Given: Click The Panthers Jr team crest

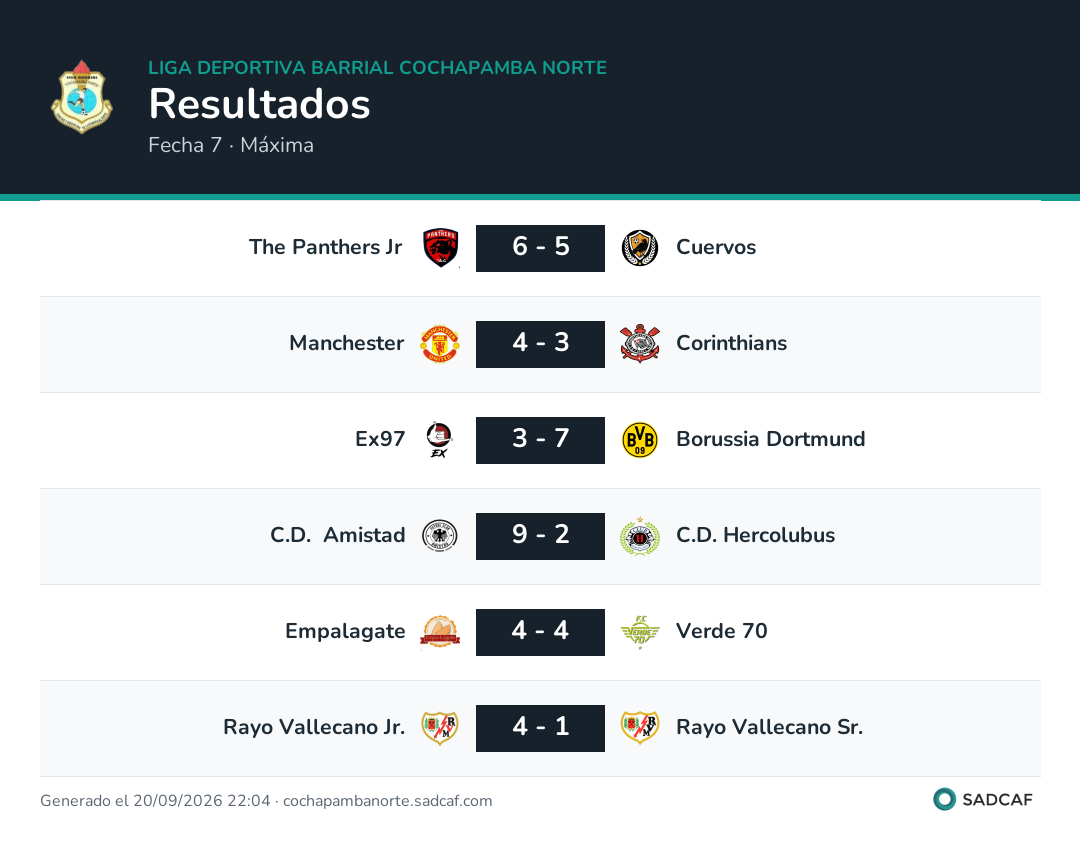Looking at the screenshot, I should tap(440, 248).
